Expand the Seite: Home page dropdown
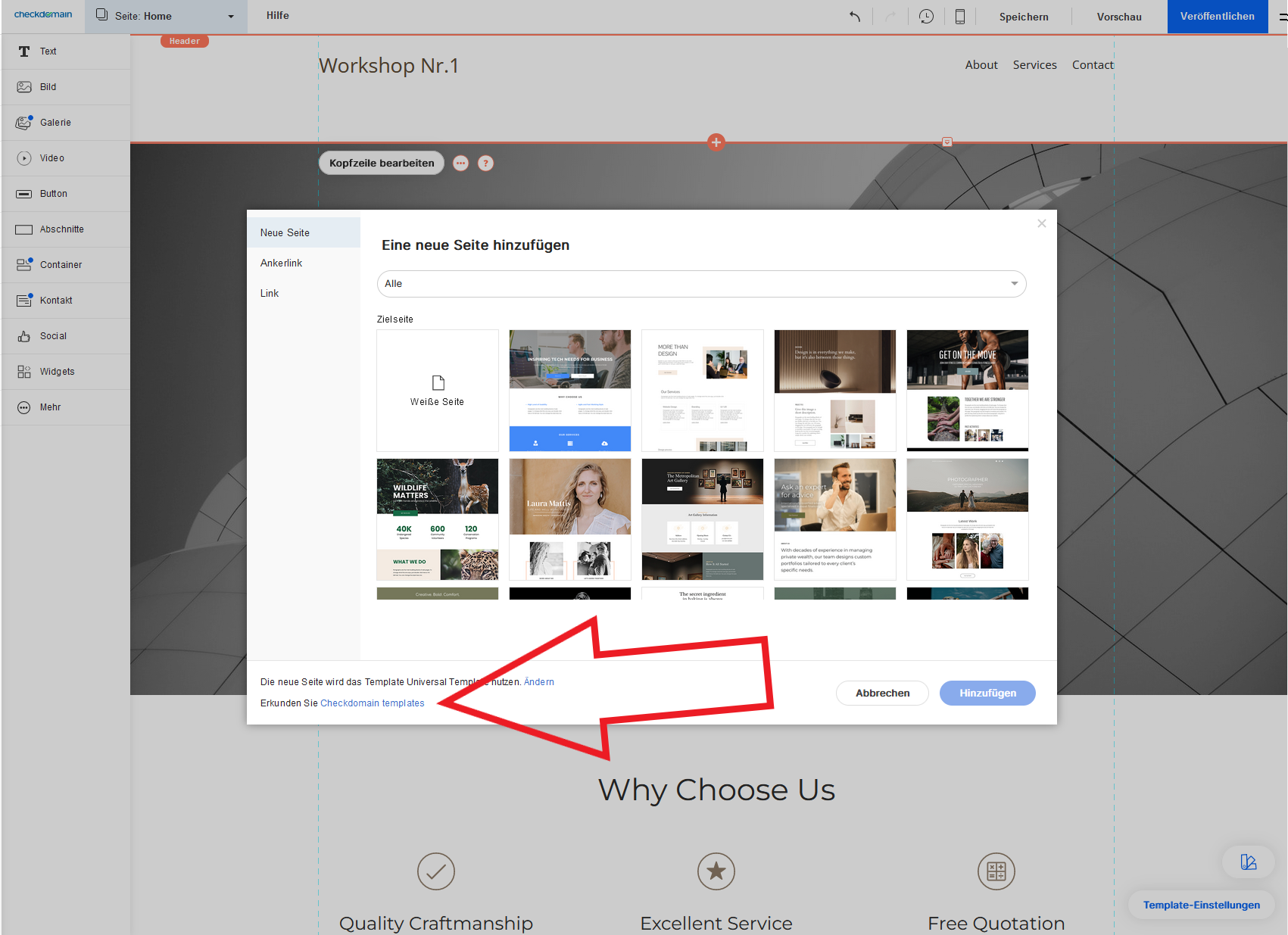The height and width of the screenshot is (935, 1288). (x=166, y=17)
